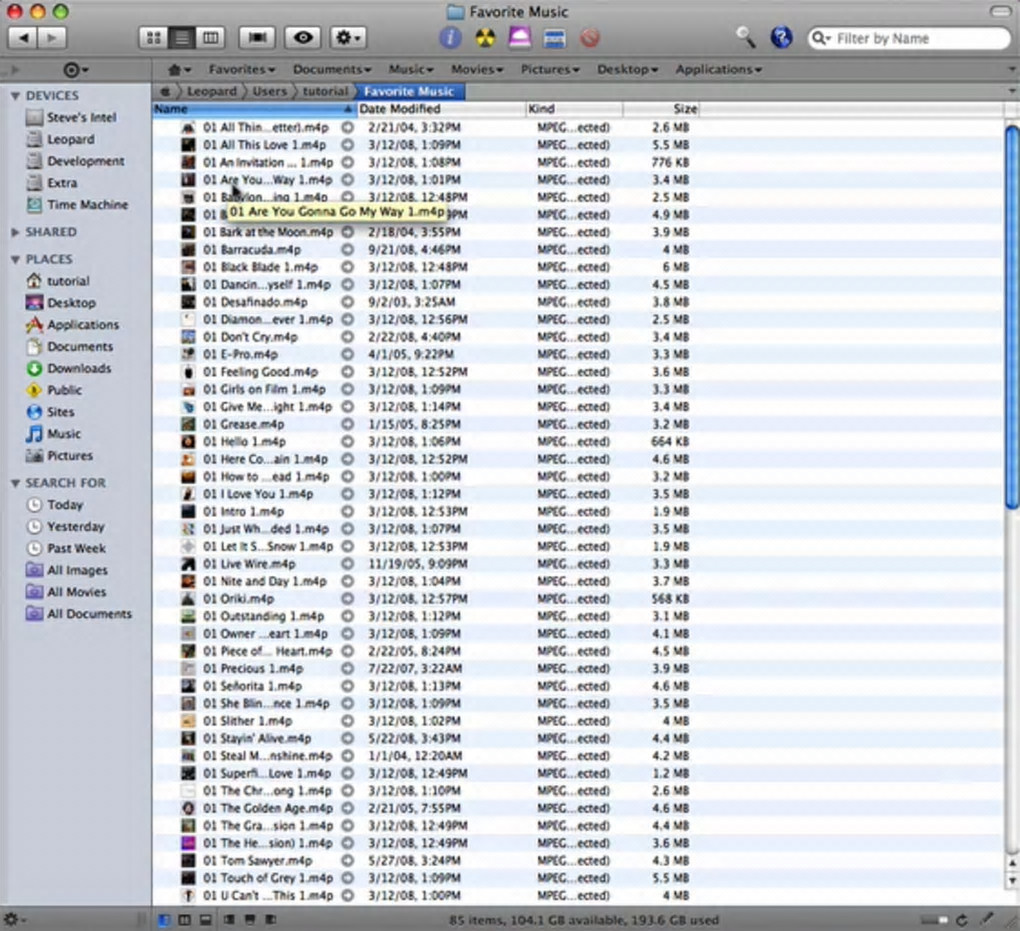The image size is (1020, 931).
Task: Click album icon of 01 Oriki.m4p
Action: 188,599
